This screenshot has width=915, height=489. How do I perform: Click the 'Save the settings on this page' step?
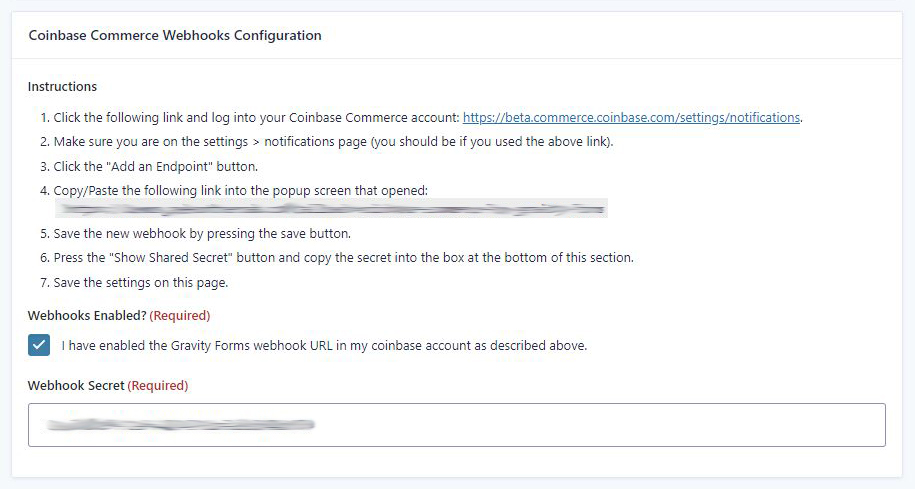141,282
